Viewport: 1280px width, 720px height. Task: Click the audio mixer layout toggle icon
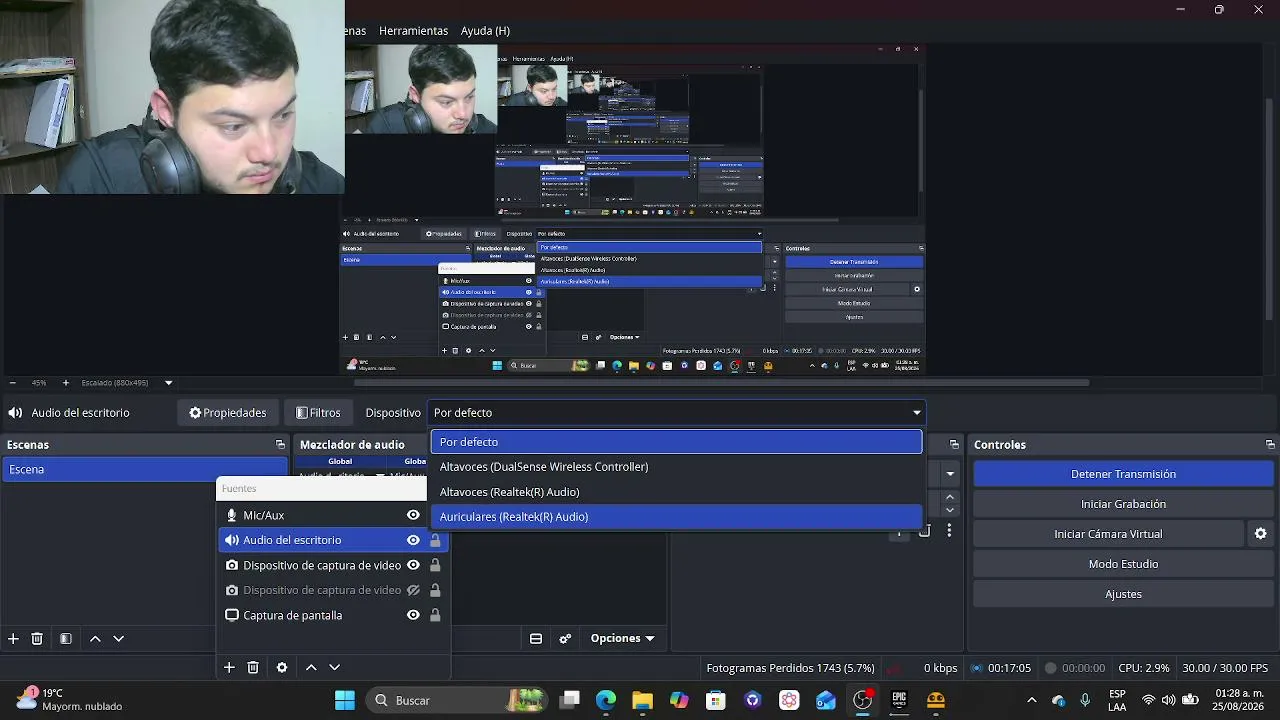(536, 638)
